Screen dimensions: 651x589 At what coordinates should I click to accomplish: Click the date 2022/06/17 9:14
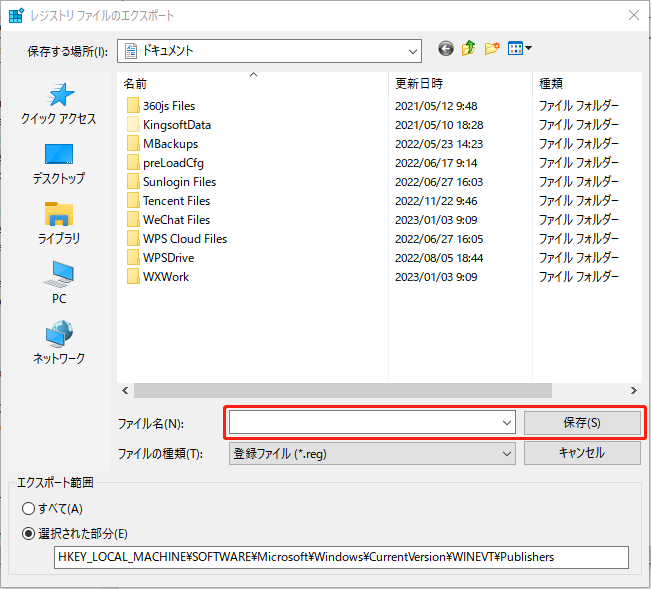(436, 163)
